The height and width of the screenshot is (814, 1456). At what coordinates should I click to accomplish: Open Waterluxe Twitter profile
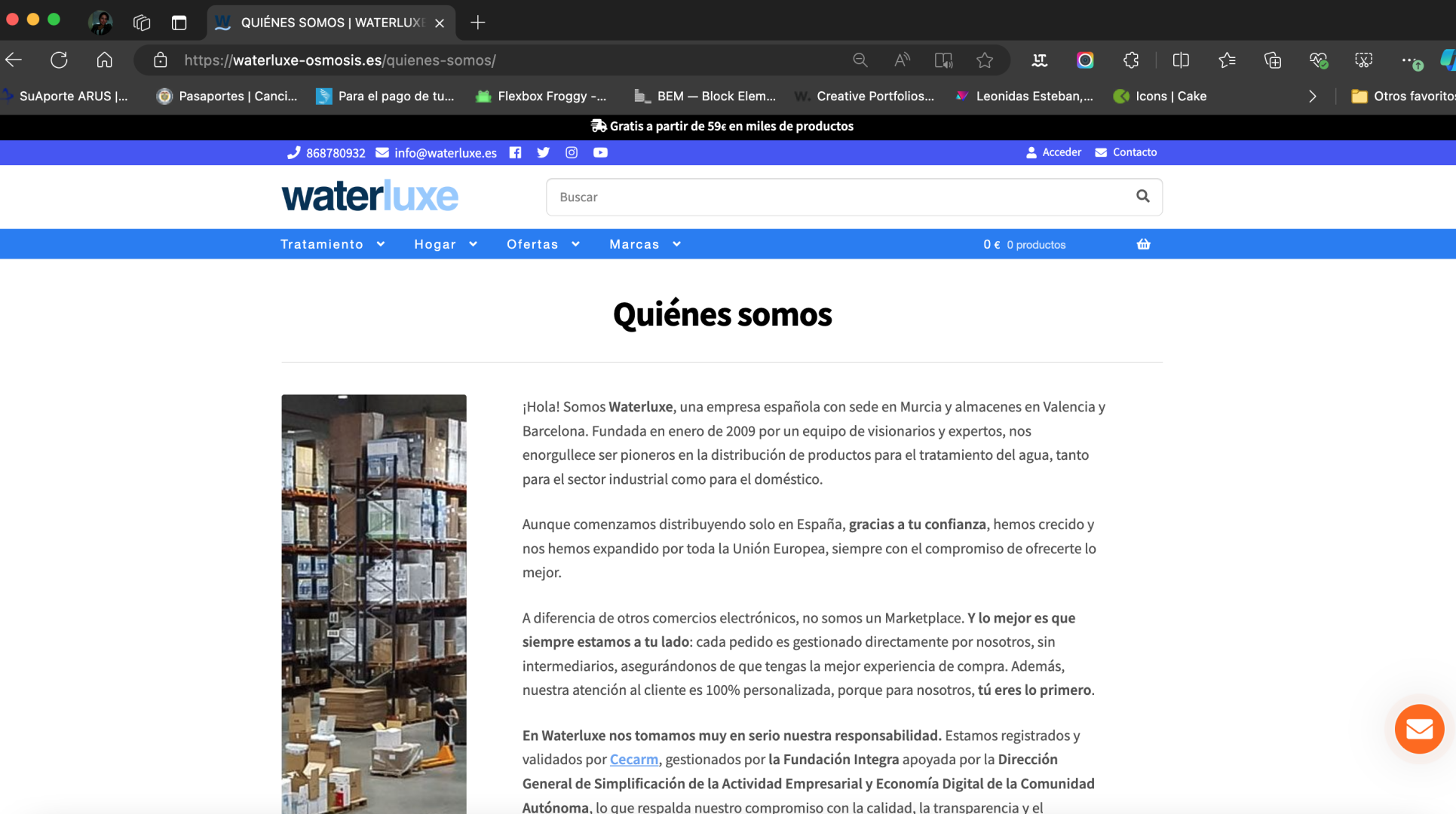click(x=543, y=152)
